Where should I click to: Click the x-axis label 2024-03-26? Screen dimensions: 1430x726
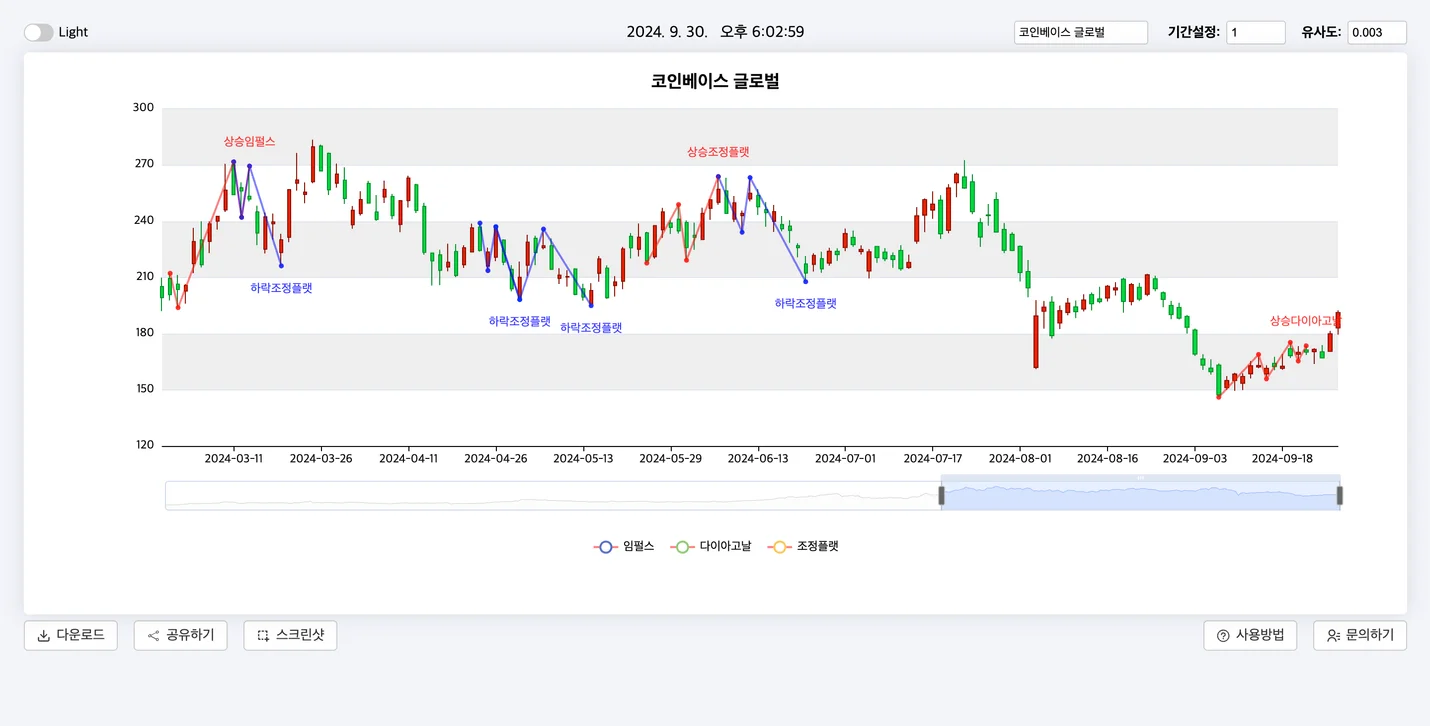pyautogui.click(x=321, y=459)
